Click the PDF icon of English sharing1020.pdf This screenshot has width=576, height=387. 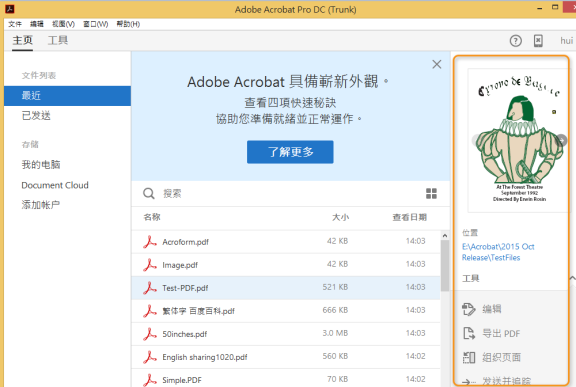(150, 357)
